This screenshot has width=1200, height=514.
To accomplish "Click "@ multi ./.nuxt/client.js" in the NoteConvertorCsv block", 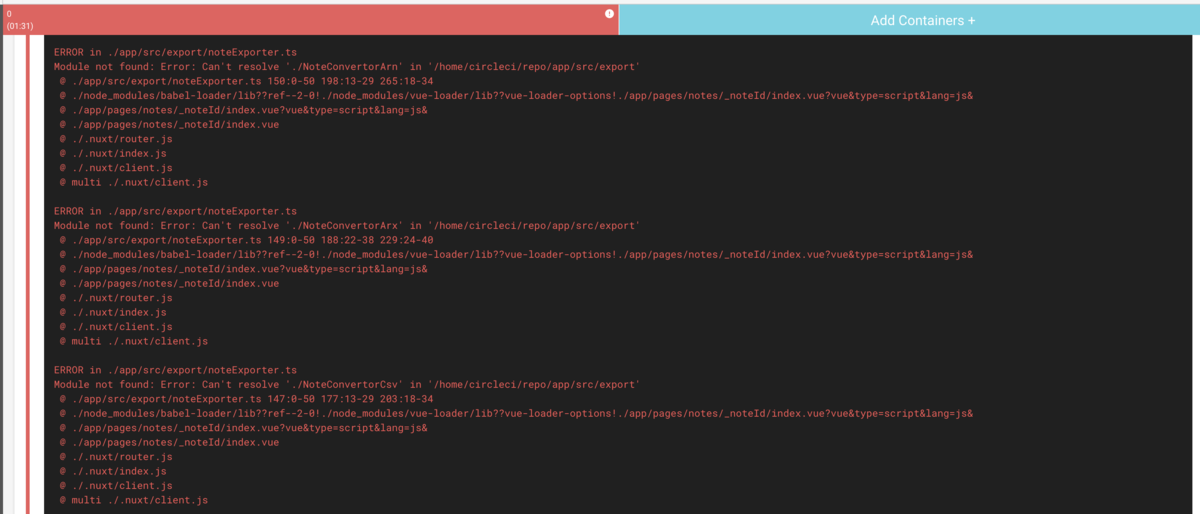I will pos(134,500).
